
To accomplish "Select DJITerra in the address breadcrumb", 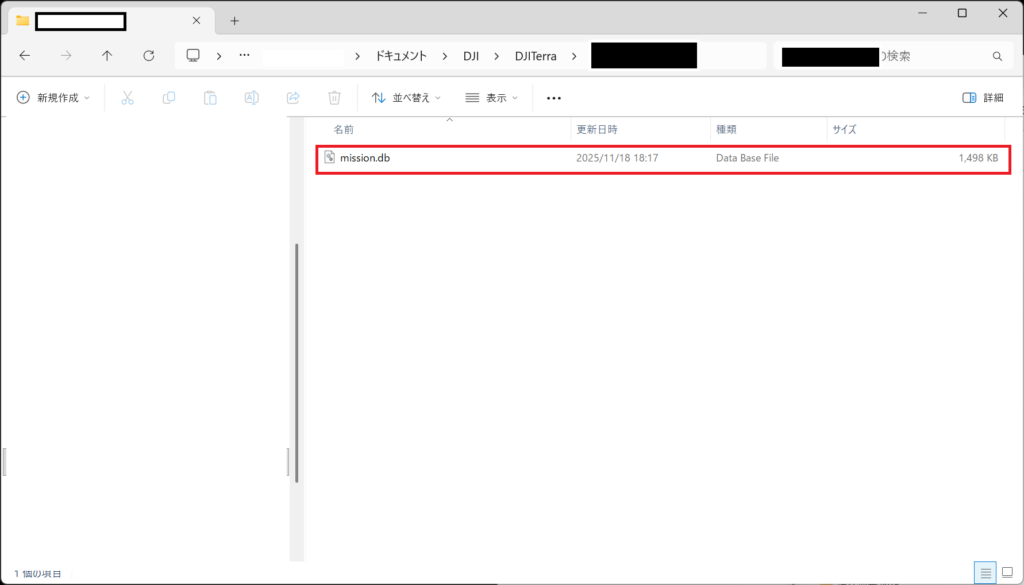I will pyautogui.click(x=538, y=56).
